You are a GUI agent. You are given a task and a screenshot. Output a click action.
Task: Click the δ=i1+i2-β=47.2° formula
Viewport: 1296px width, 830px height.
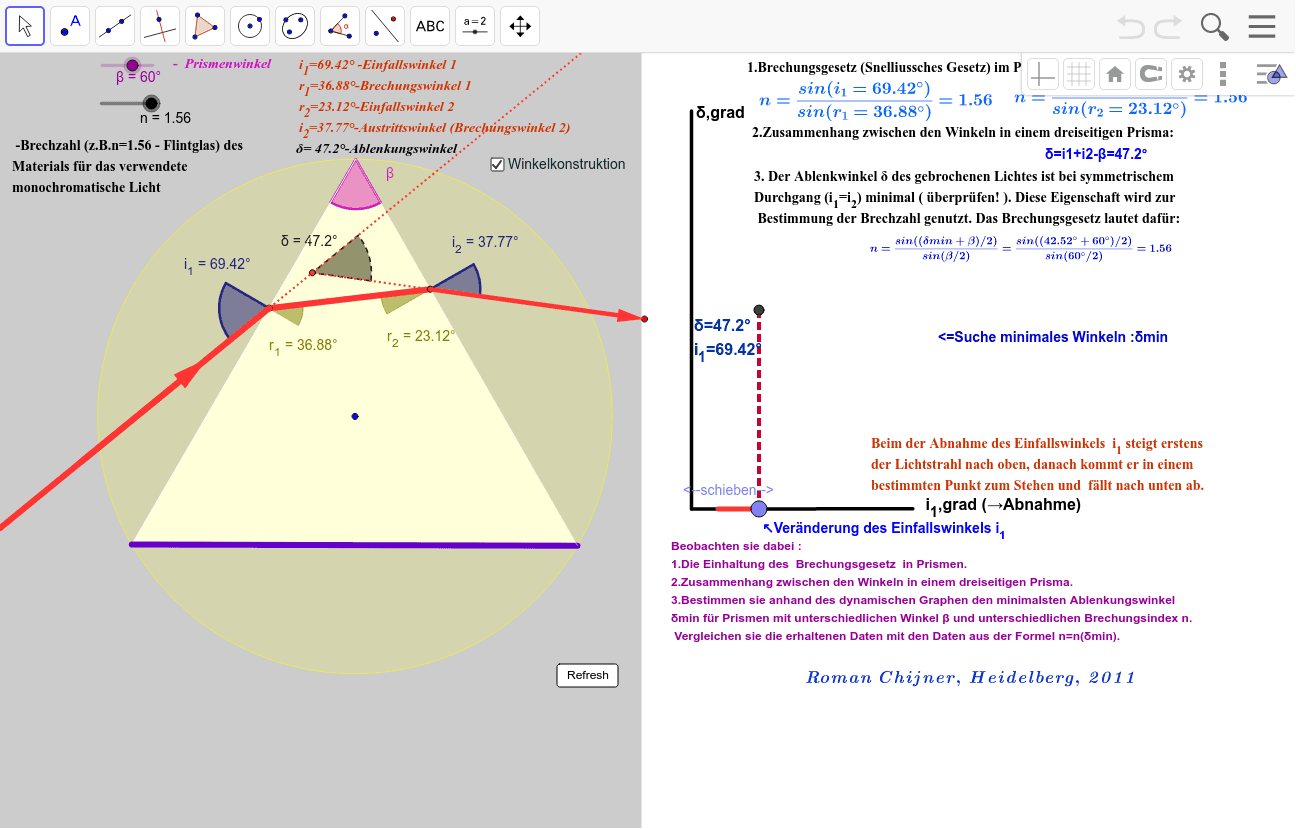coord(1096,154)
